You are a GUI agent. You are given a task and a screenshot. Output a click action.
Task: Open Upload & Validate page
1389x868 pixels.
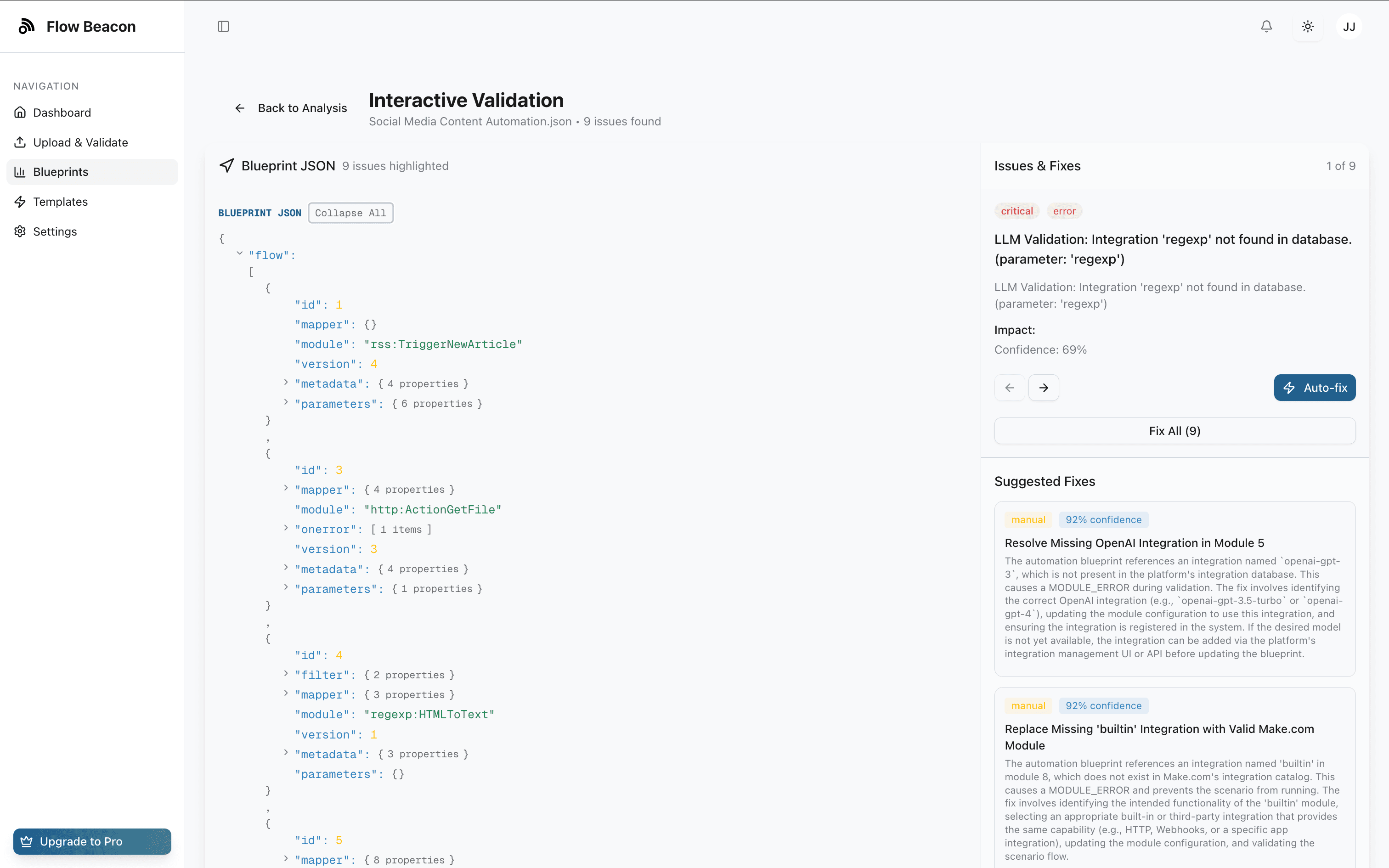coord(80,142)
